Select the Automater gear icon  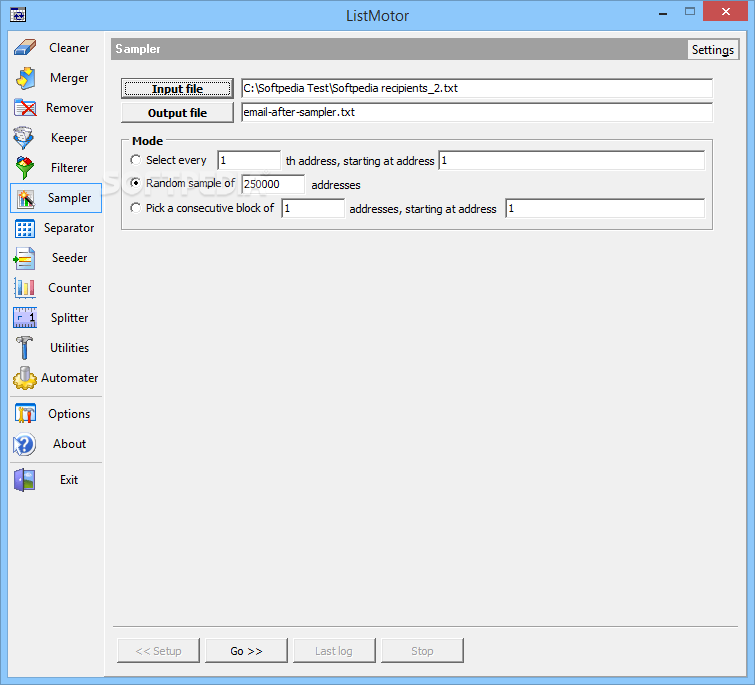coord(25,378)
